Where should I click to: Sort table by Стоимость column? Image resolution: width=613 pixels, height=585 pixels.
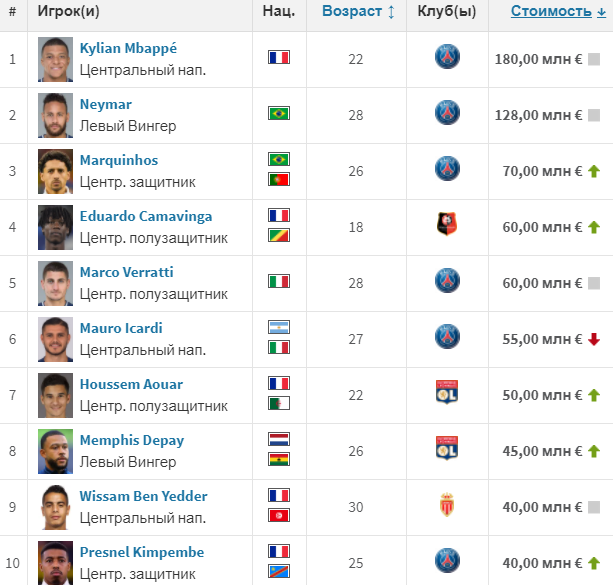pos(551,11)
